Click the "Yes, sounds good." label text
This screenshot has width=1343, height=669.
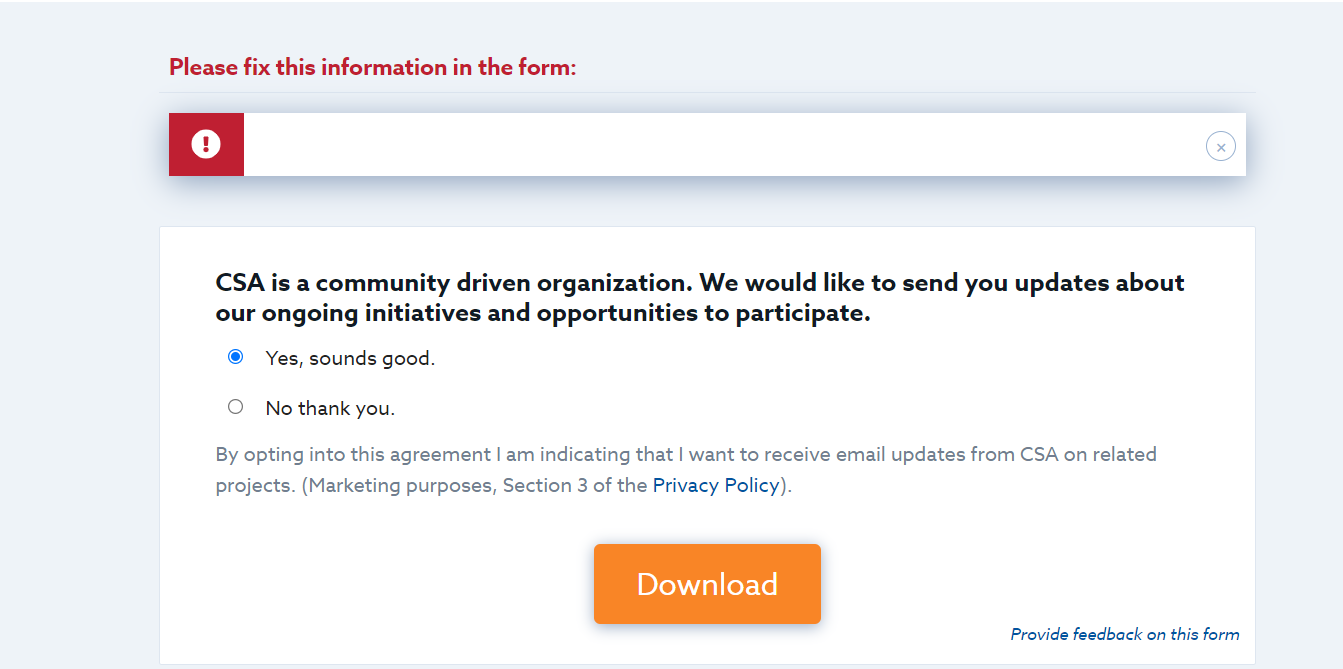click(350, 358)
